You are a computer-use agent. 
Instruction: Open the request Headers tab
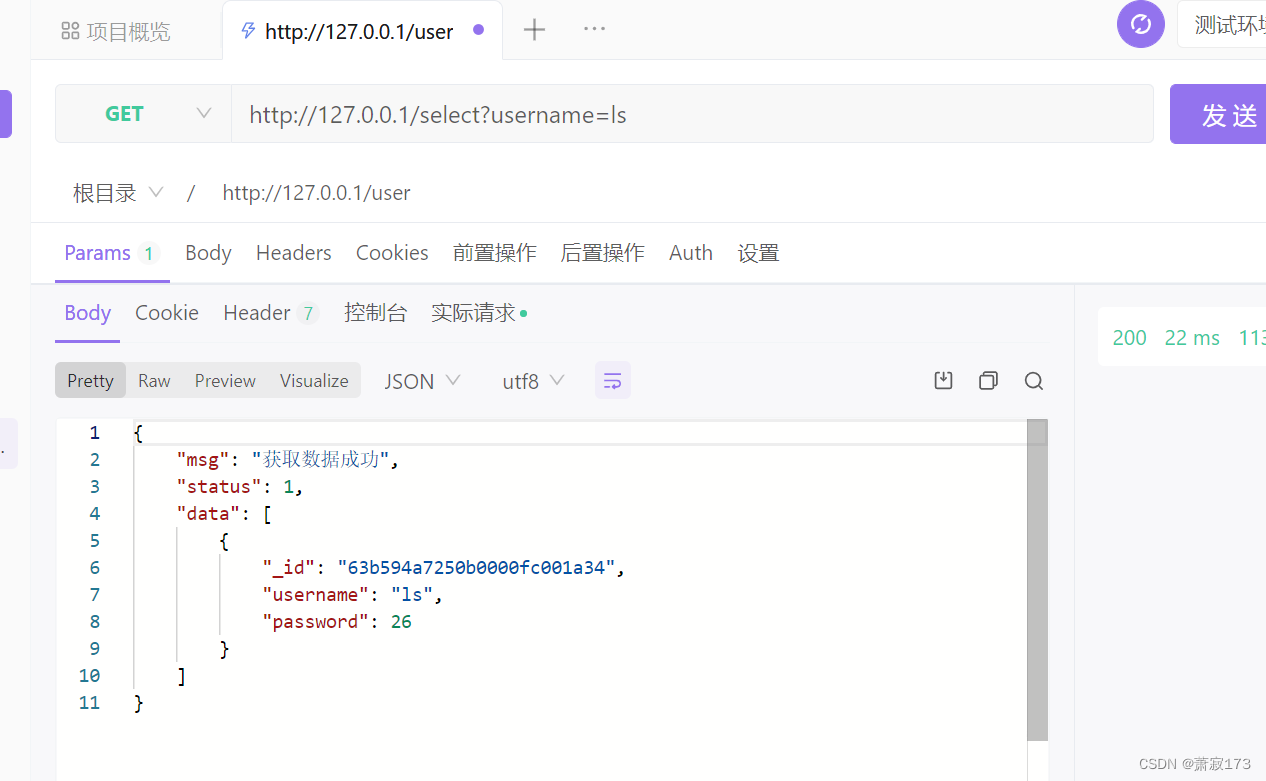(293, 253)
